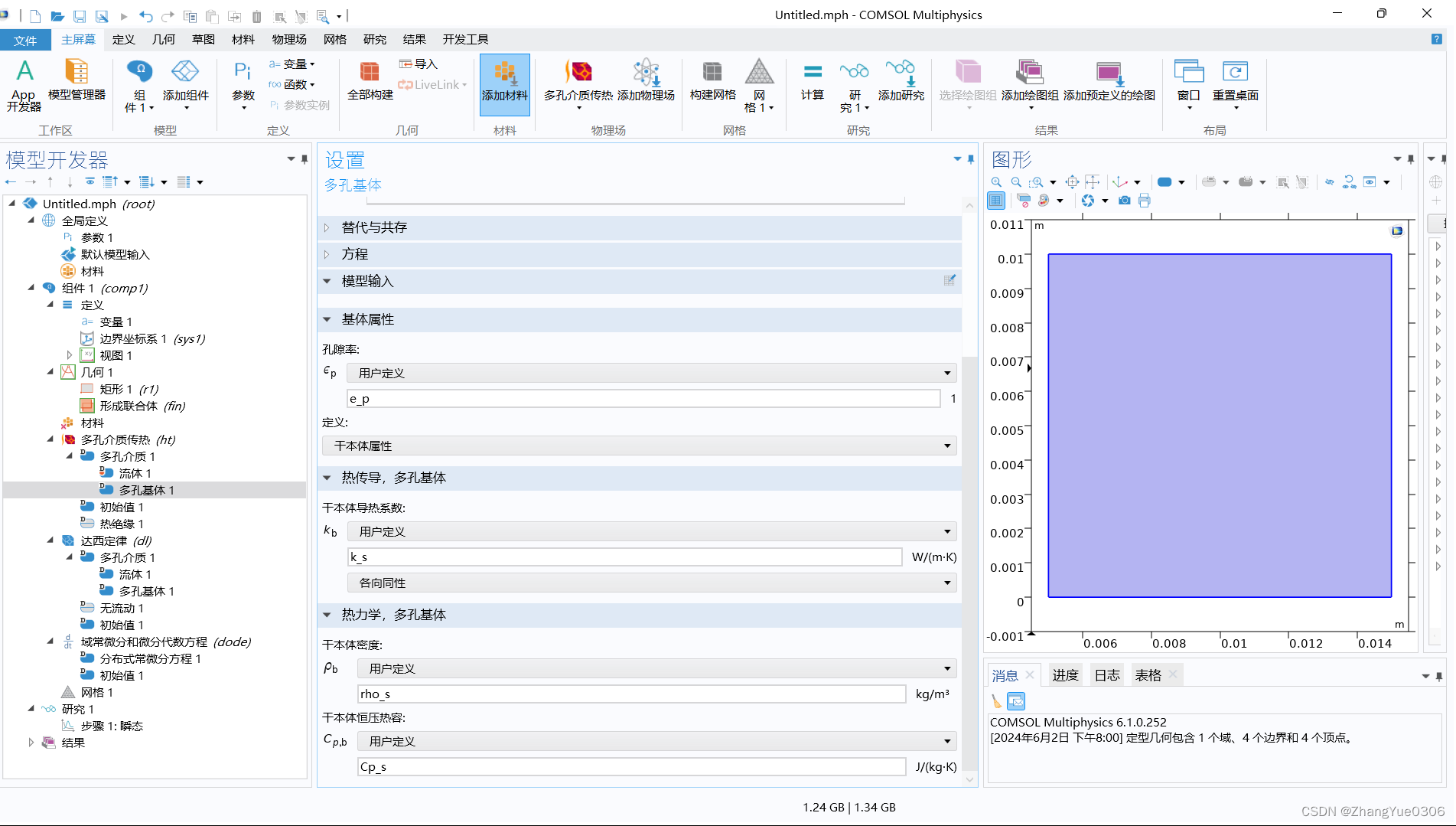Screen dimensions: 1456x826
Task: Click the zoom in icon in 图形 toolbar
Action: (x=996, y=182)
